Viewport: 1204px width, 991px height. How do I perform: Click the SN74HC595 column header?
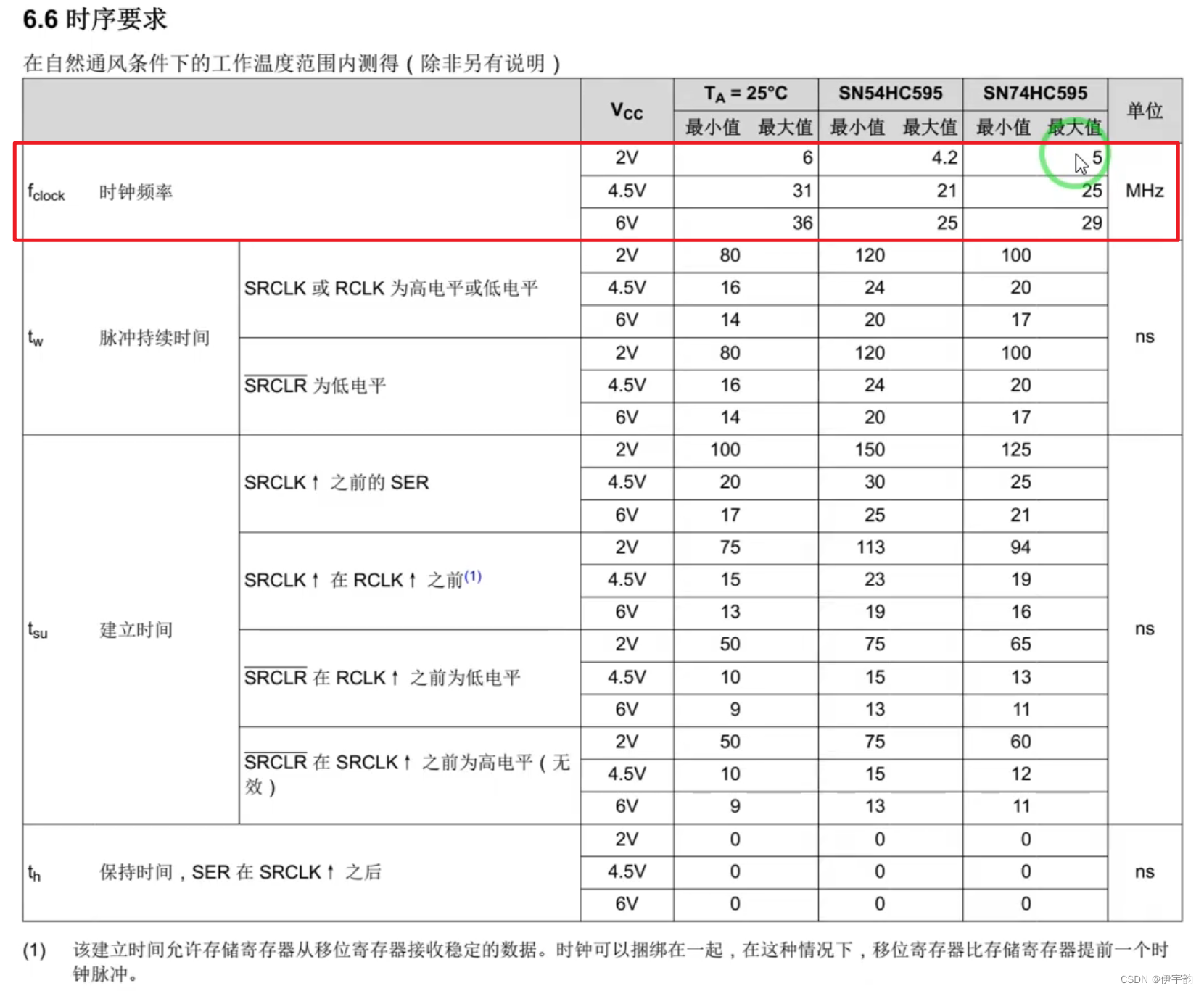1035,93
